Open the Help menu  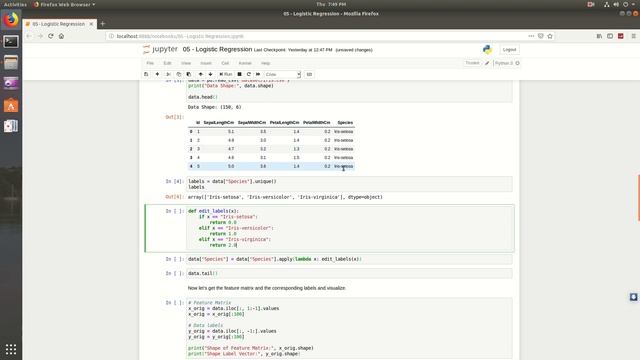pos(265,63)
